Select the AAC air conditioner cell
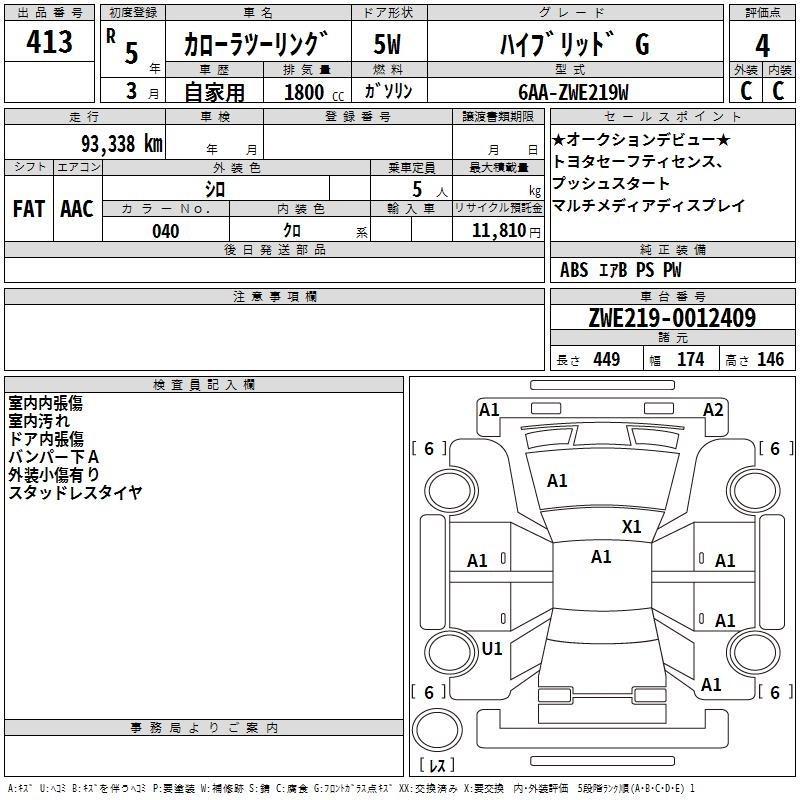This screenshot has height=800, width=800. click(x=76, y=209)
